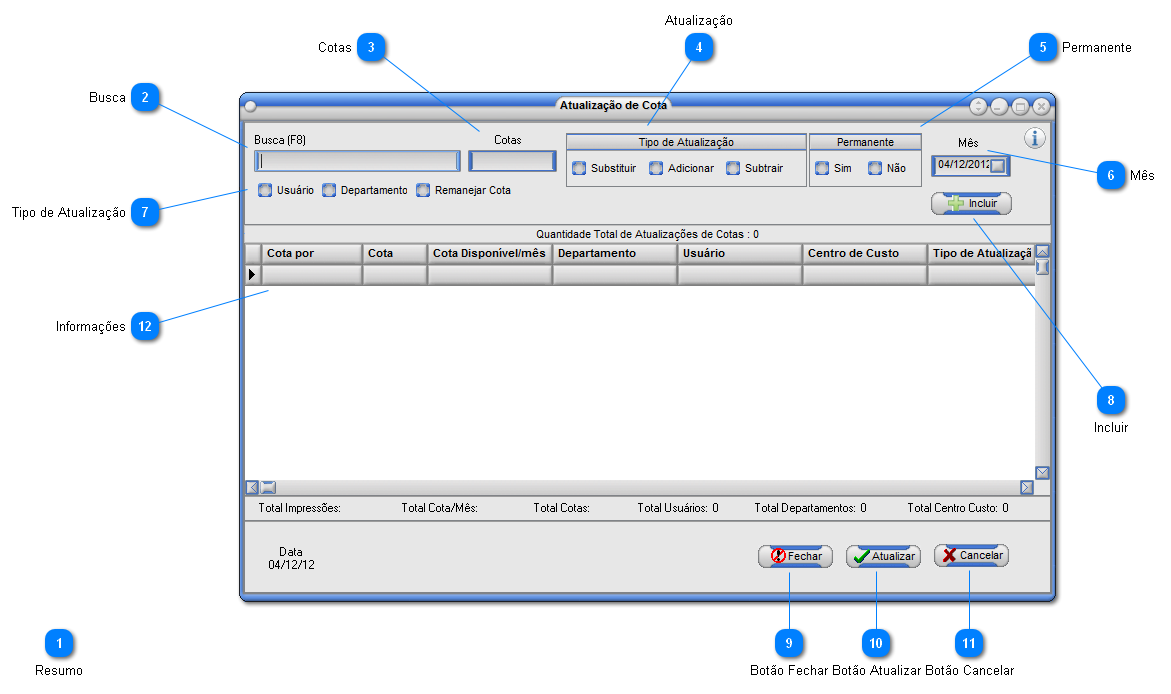Click the horizontal scrollbar thumb

click(x=268, y=488)
